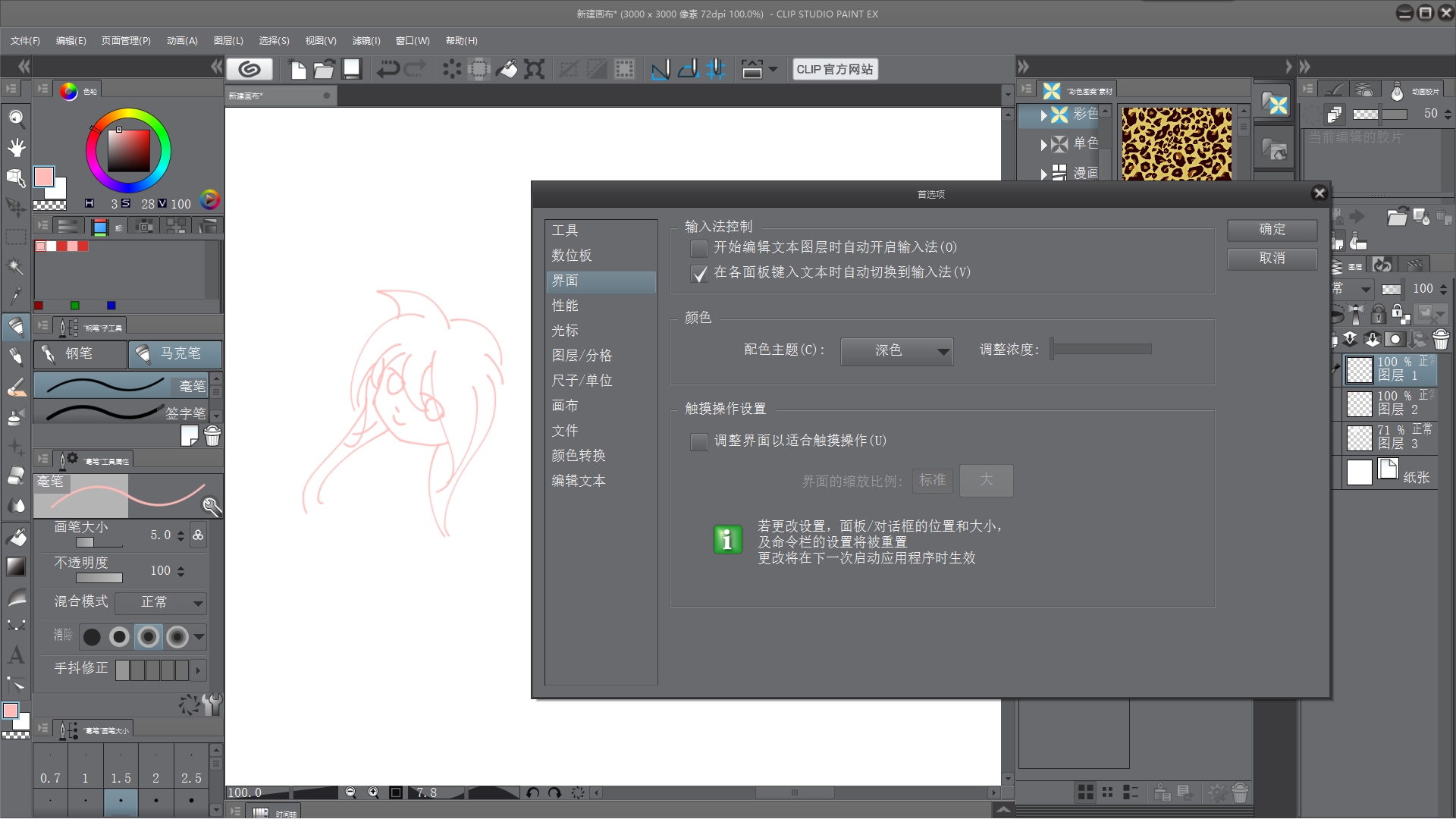
Task: Click the 确定 button
Action: [x=1272, y=230]
